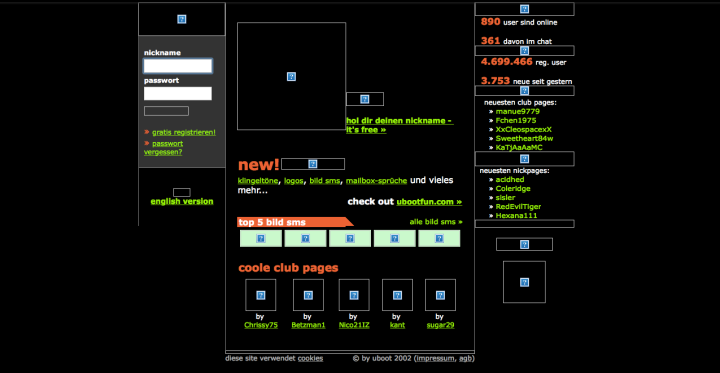Click '361 davon im chat' text
Image resolution: width=720 pixels, height=373 pixels.
(516, 41)
